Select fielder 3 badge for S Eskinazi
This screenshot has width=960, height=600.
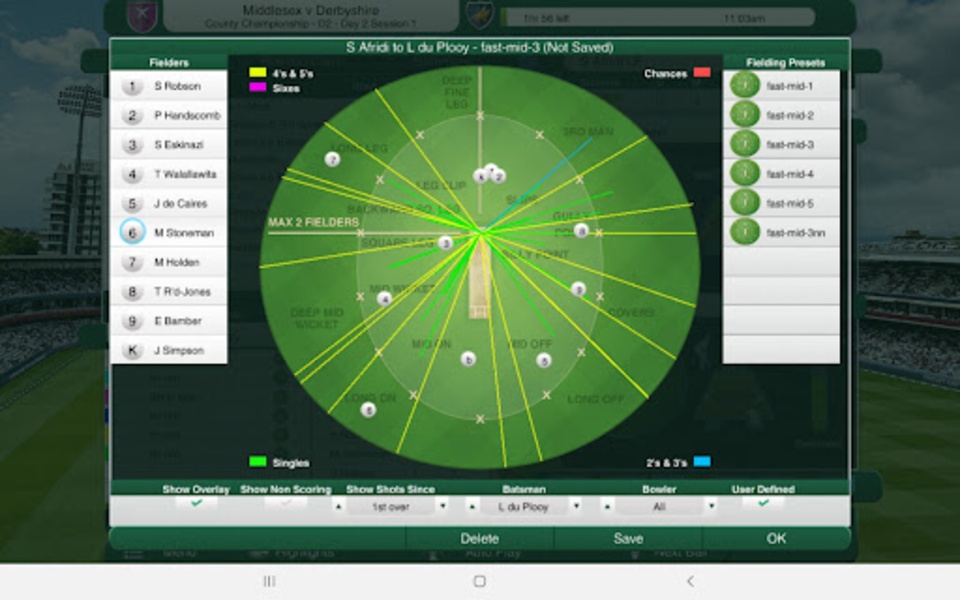pos(132,145)
